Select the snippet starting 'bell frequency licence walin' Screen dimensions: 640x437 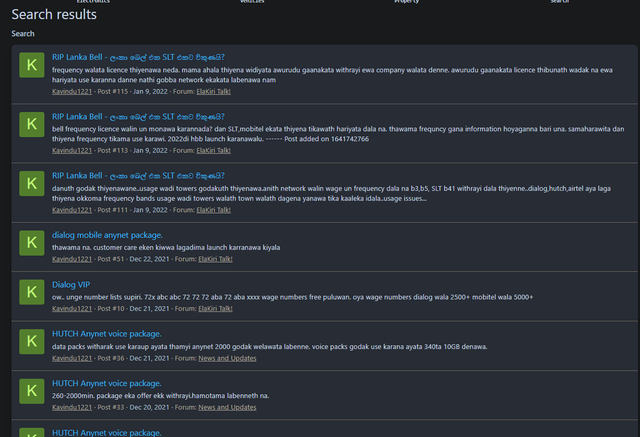click(338, 134)
